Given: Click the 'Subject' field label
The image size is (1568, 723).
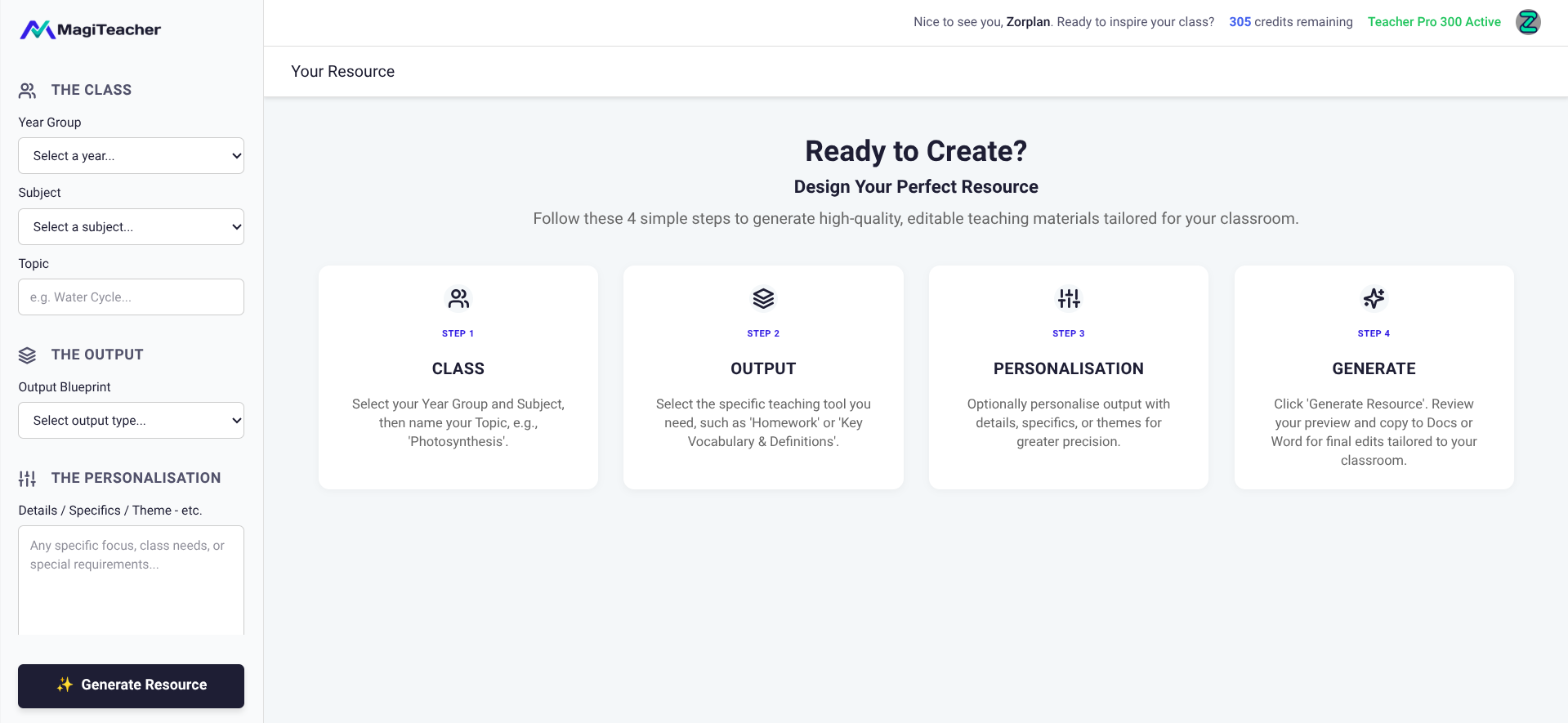Looking at the screenshot, I should (x=40, y=193).
